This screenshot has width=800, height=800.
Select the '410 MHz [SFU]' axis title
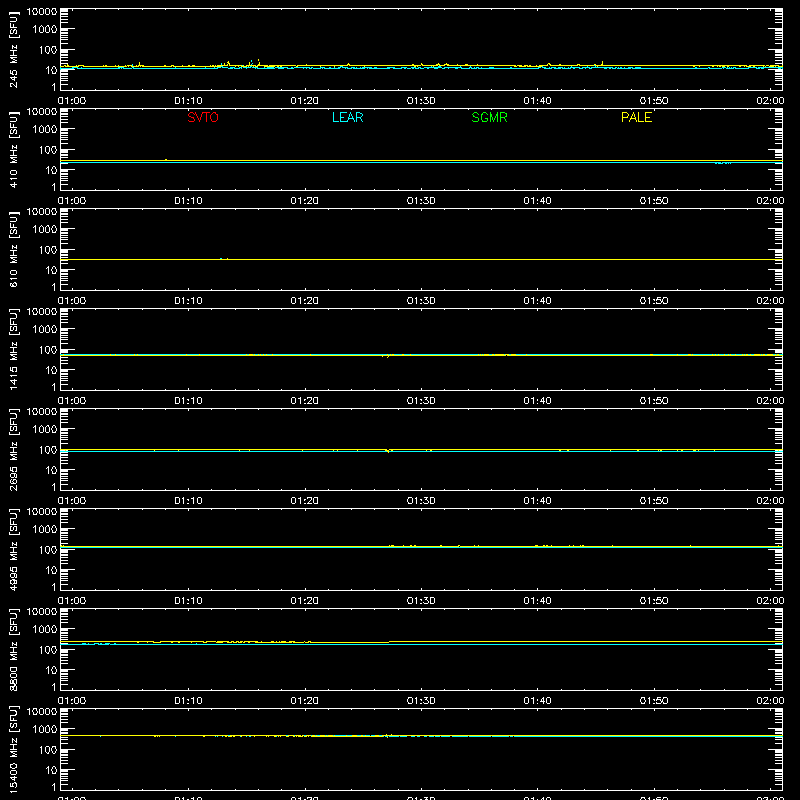point(13,149)
